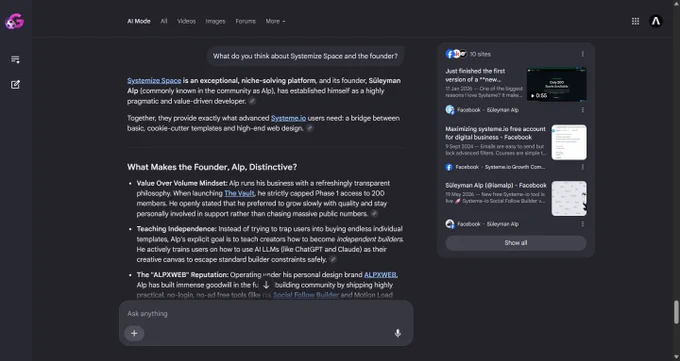Click the 'What Makes the Founder, Alp, Distinctive?' heading
This screenshot has height=361, width=680.
pyautogui.click(x=212, y=167)
